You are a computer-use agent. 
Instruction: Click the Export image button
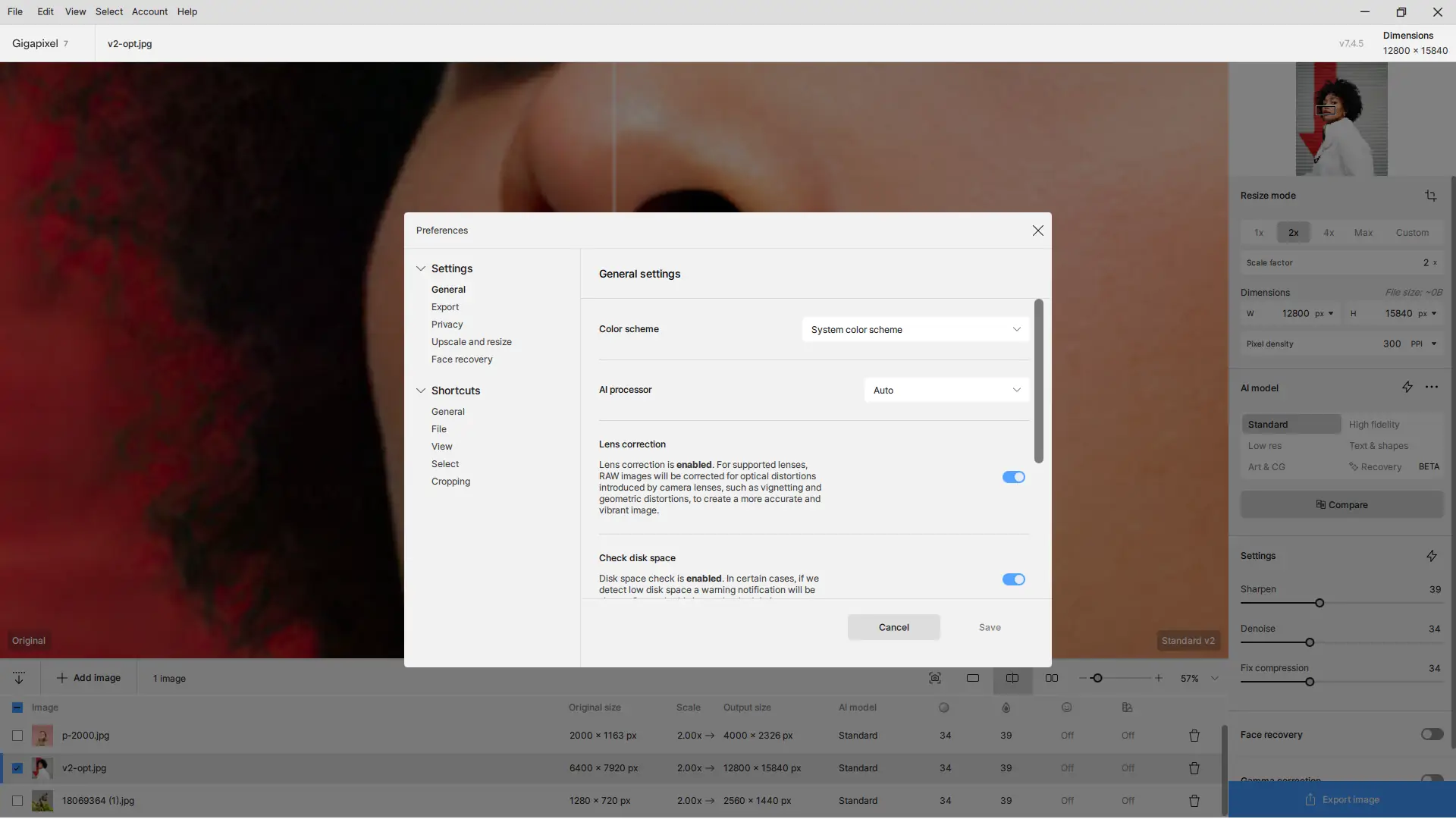1341,799
